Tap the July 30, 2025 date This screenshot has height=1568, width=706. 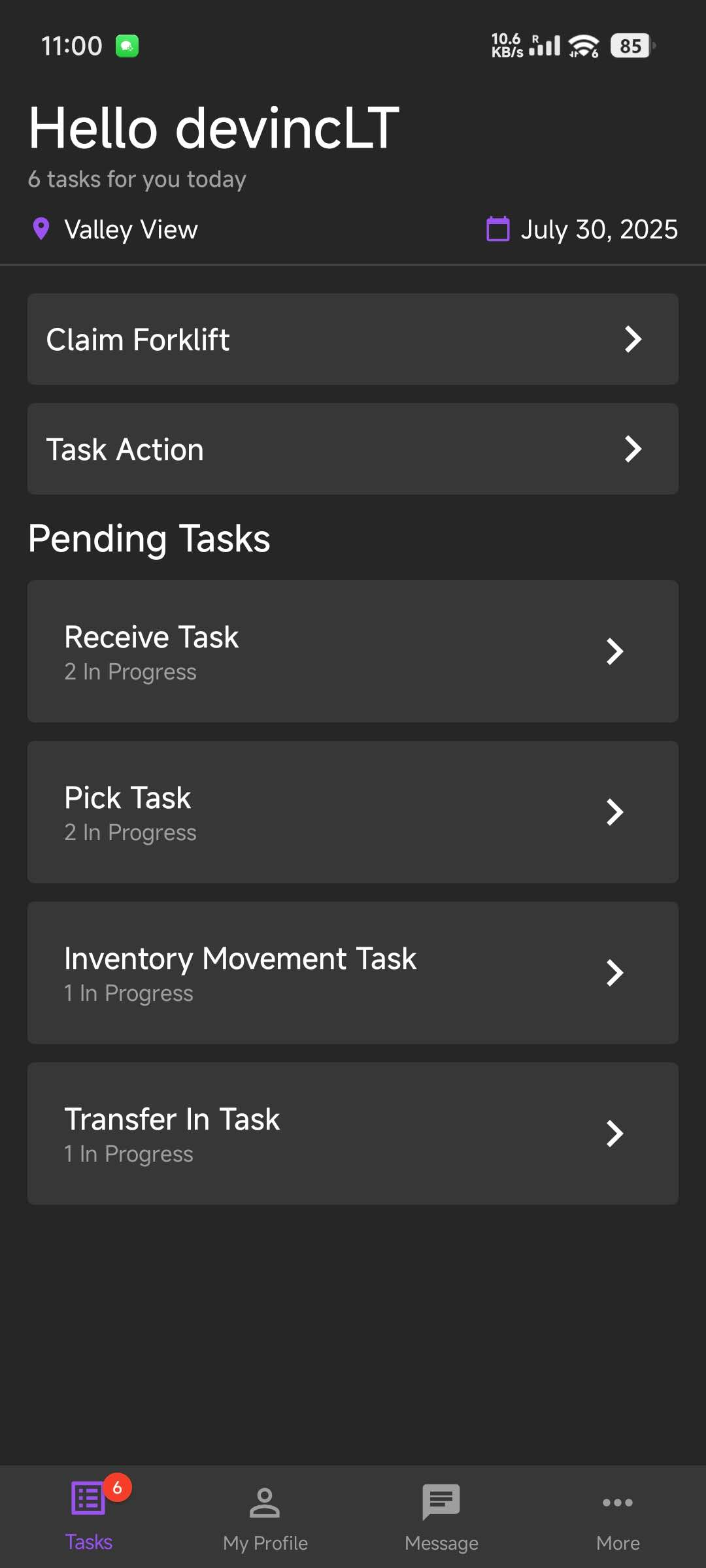[599, 230]
